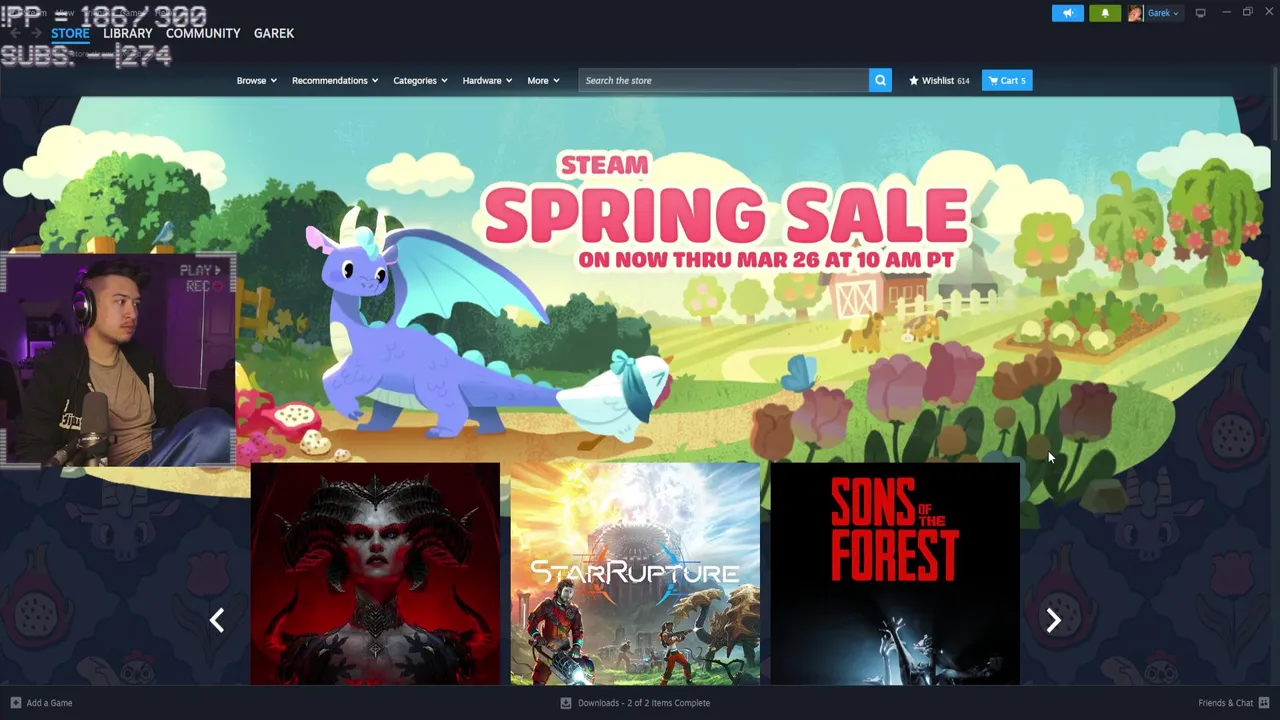Open Friends & Chat label
Viewport: 1280px width, 720px height.
click(1225, 703)
